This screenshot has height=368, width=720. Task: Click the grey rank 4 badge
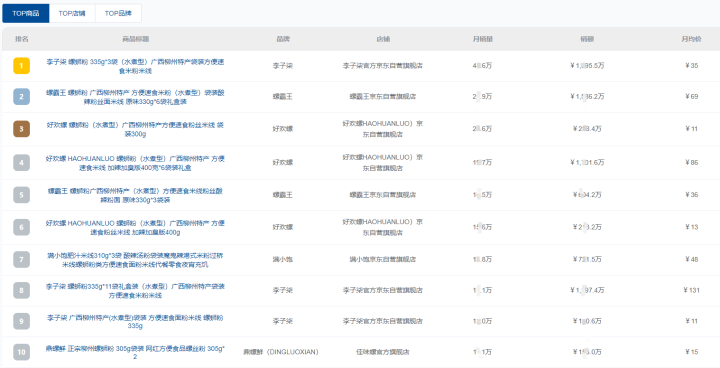tap(22, 162)
